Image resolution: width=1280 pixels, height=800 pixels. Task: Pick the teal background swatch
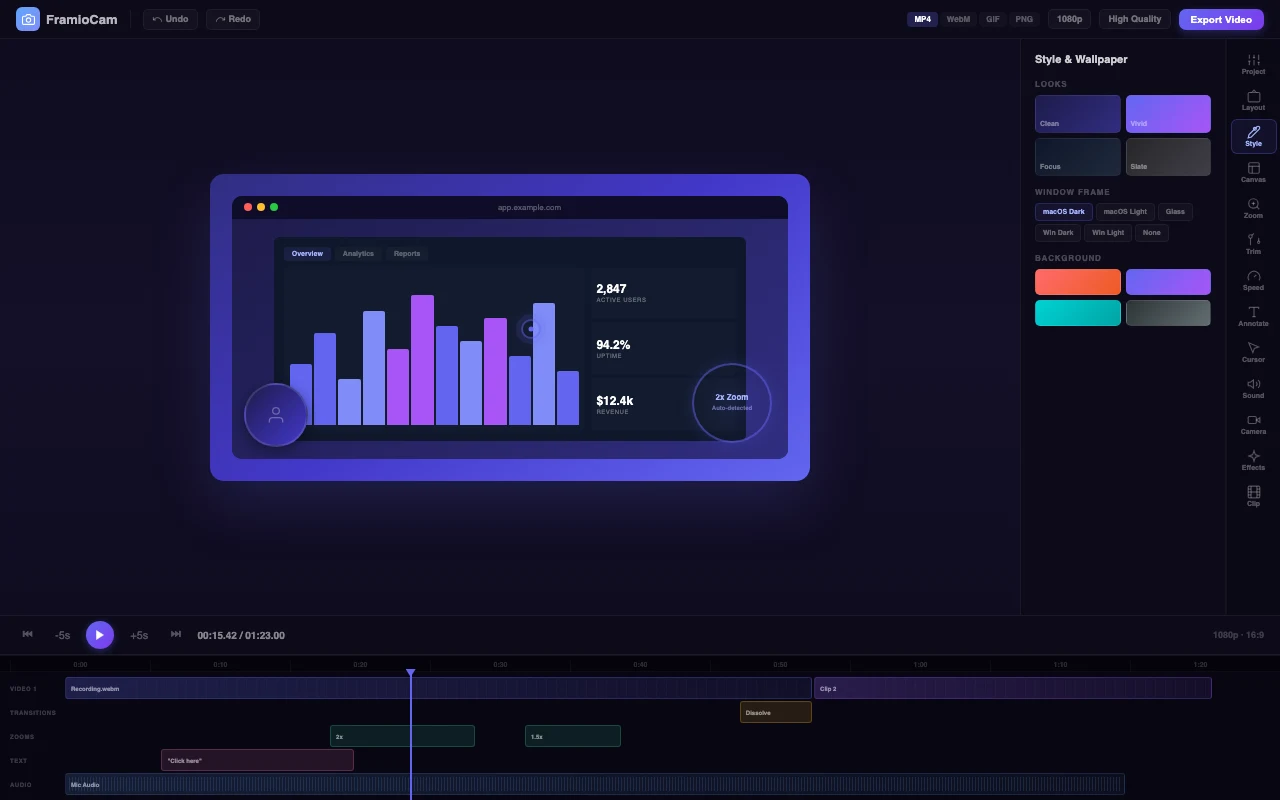click(x=1077, y=313)
